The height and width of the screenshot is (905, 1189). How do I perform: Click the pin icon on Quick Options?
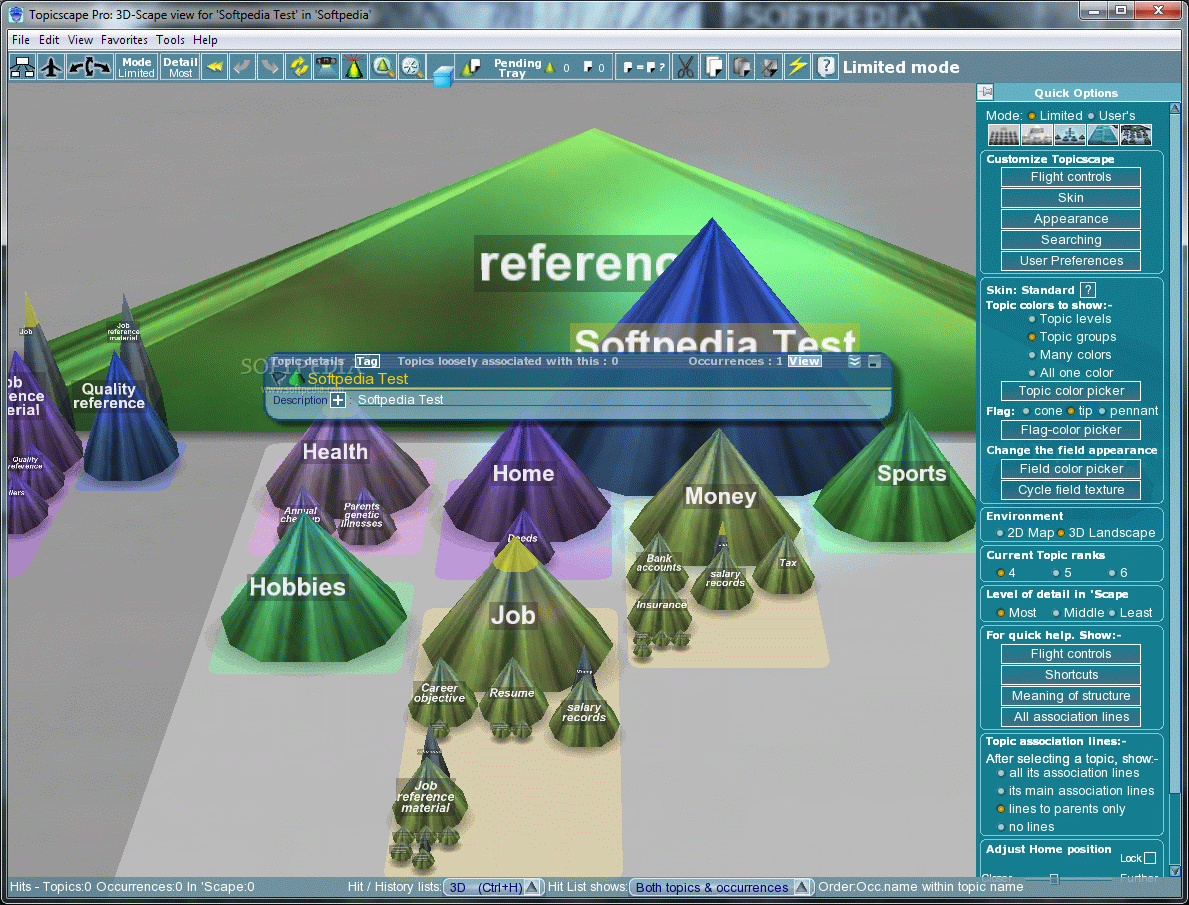coord(985,93)
